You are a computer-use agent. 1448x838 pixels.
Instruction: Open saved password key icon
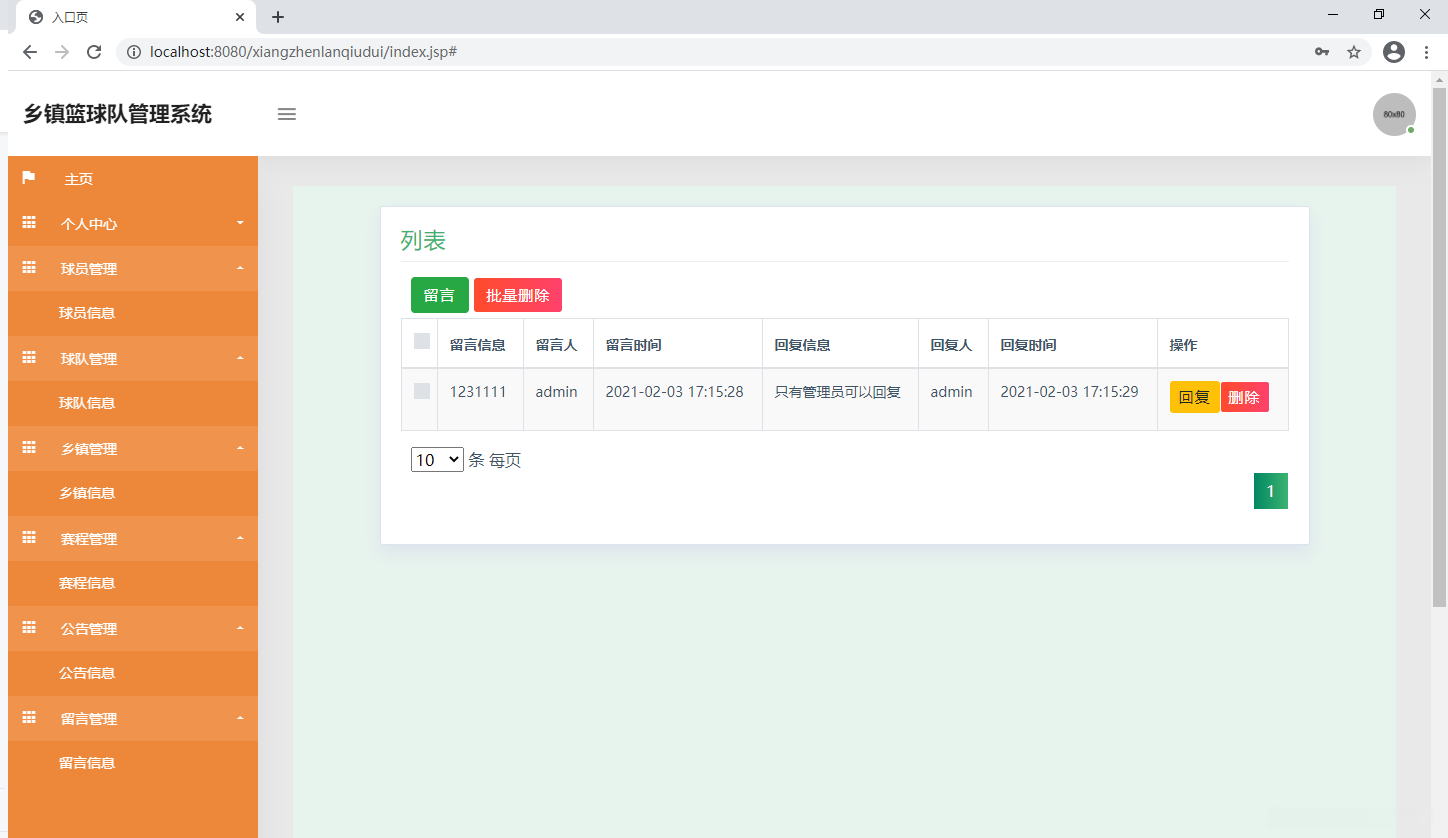coord(1322,52)
